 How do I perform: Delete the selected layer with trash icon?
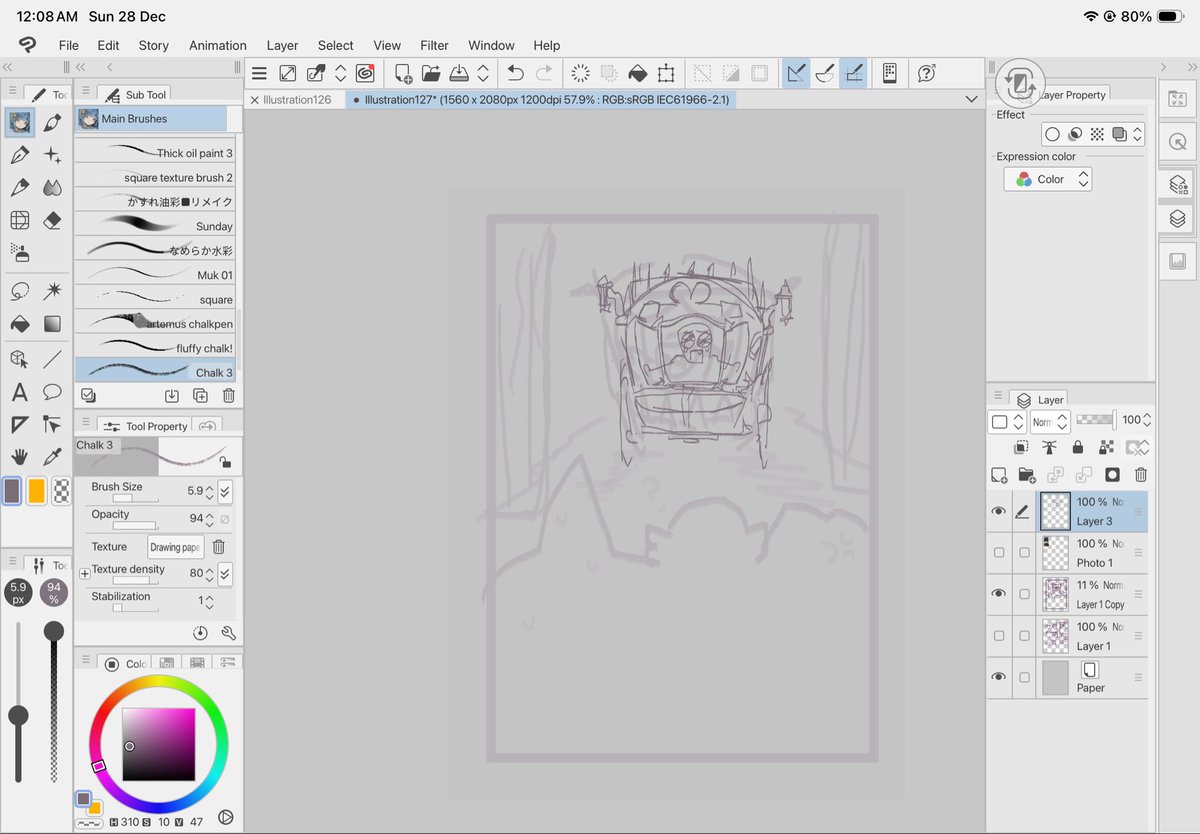1141,475
